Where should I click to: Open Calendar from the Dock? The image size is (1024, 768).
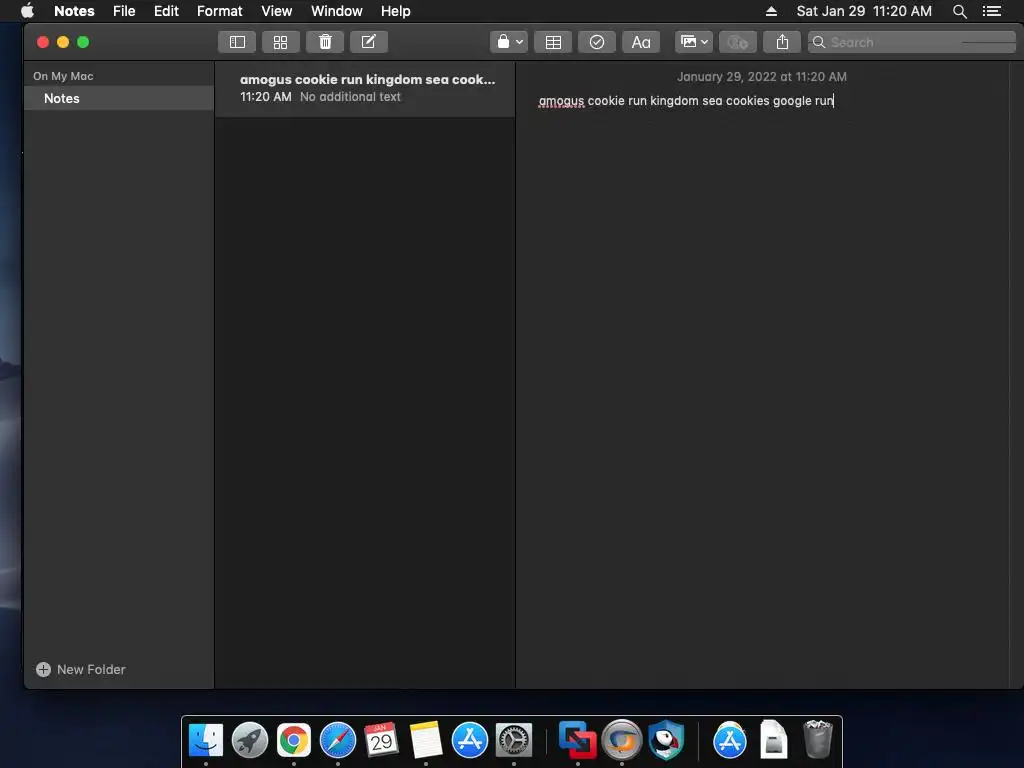pyautogui.click(x=381, y=741)
